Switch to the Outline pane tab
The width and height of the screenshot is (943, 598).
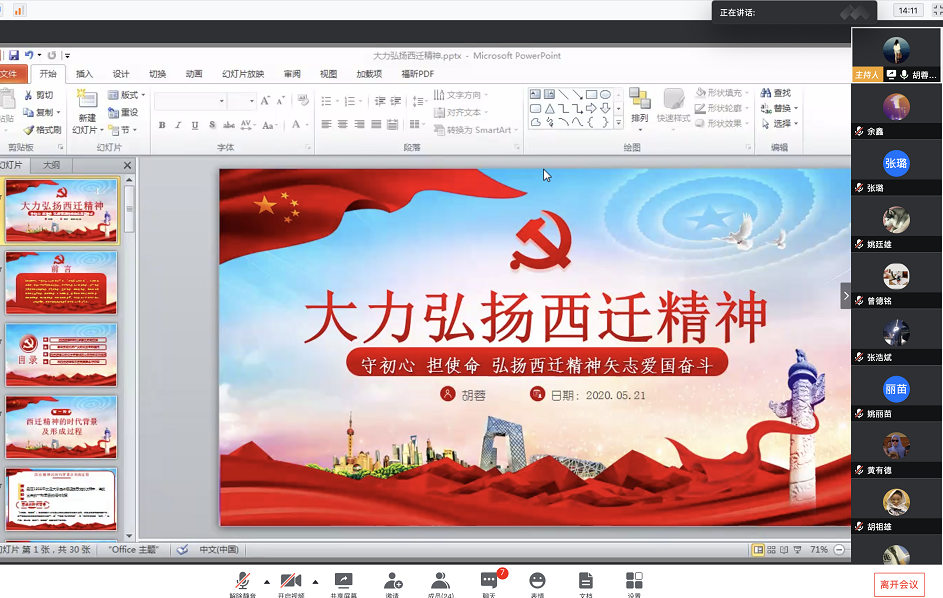pyautogui.click(x=51, y=165)
